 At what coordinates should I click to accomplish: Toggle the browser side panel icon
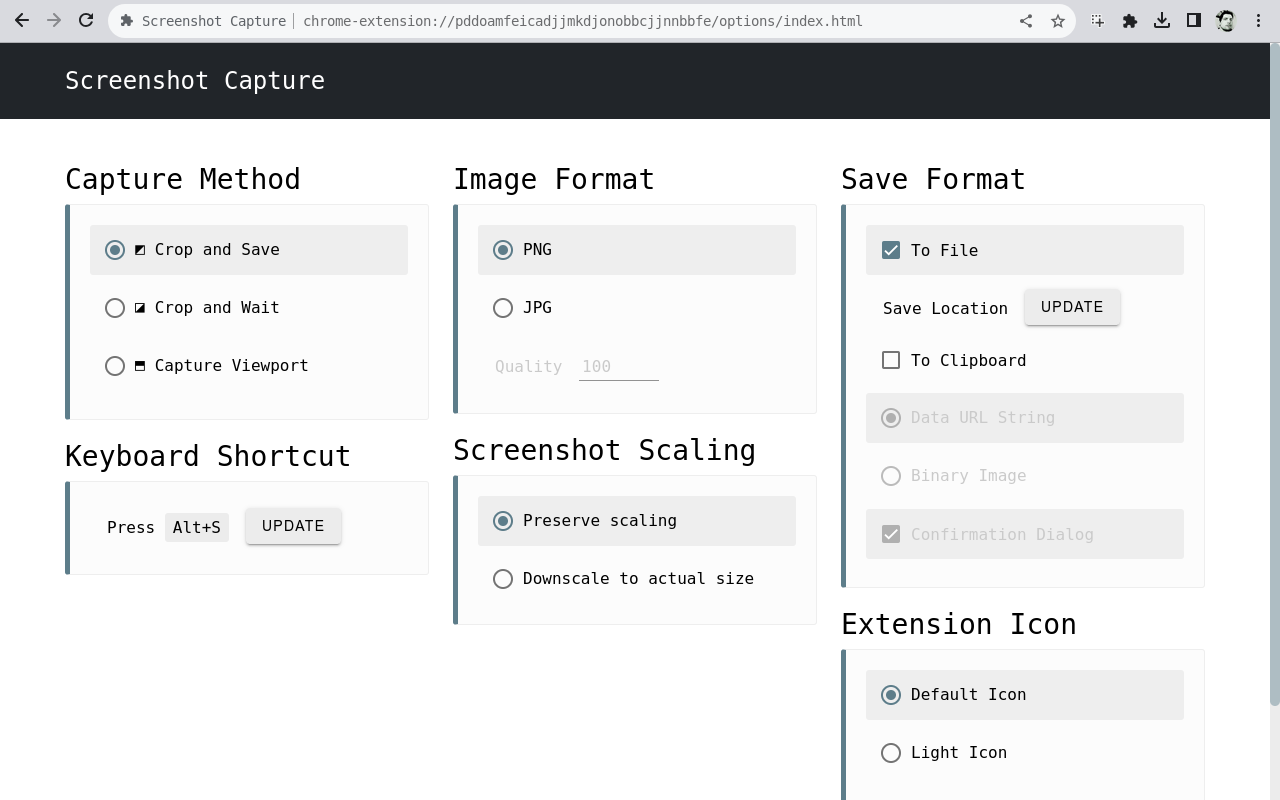[1194, 21]
